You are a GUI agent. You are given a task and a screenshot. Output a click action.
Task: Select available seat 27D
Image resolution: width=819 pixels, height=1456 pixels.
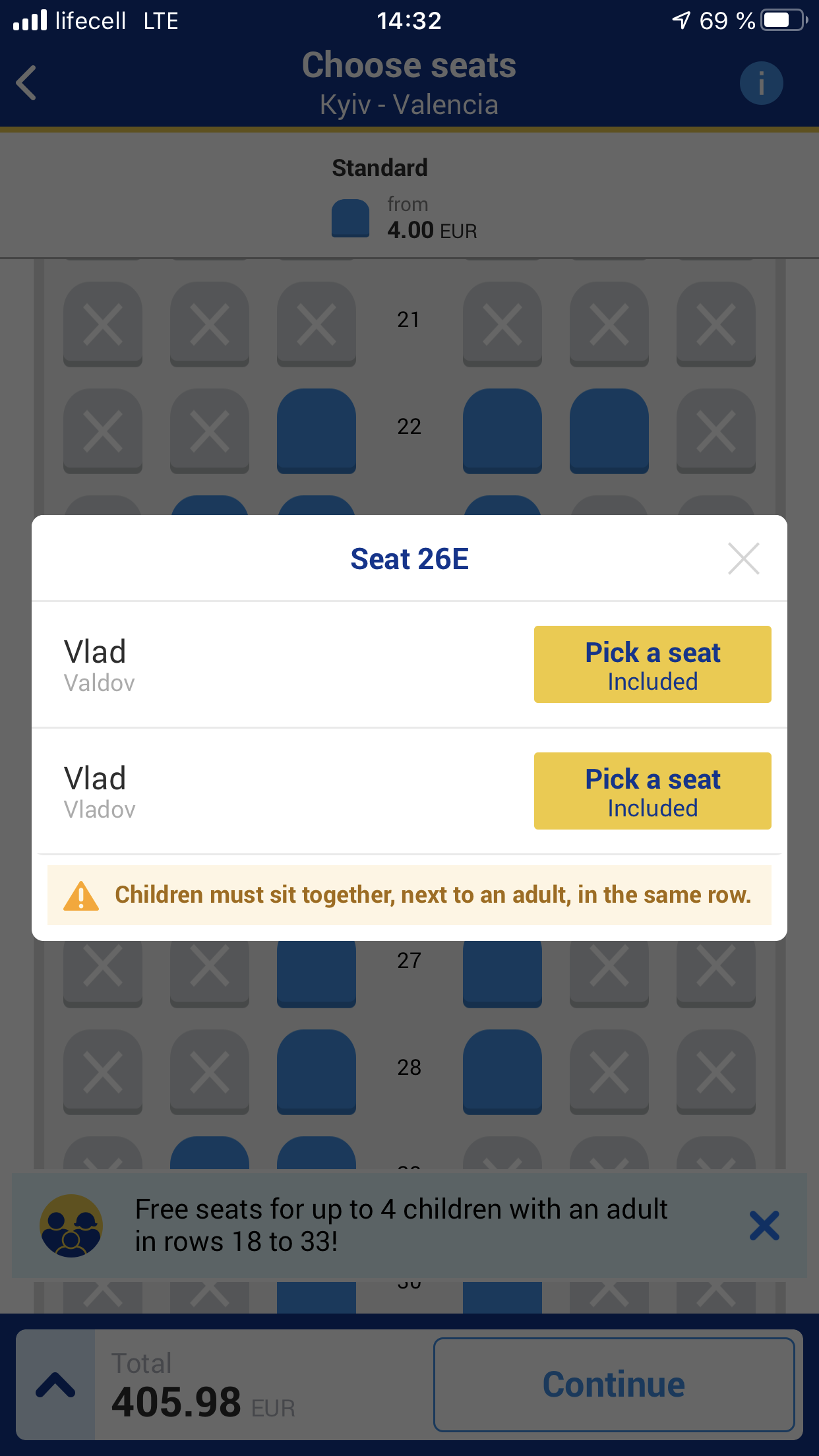[x=502, y=974]
